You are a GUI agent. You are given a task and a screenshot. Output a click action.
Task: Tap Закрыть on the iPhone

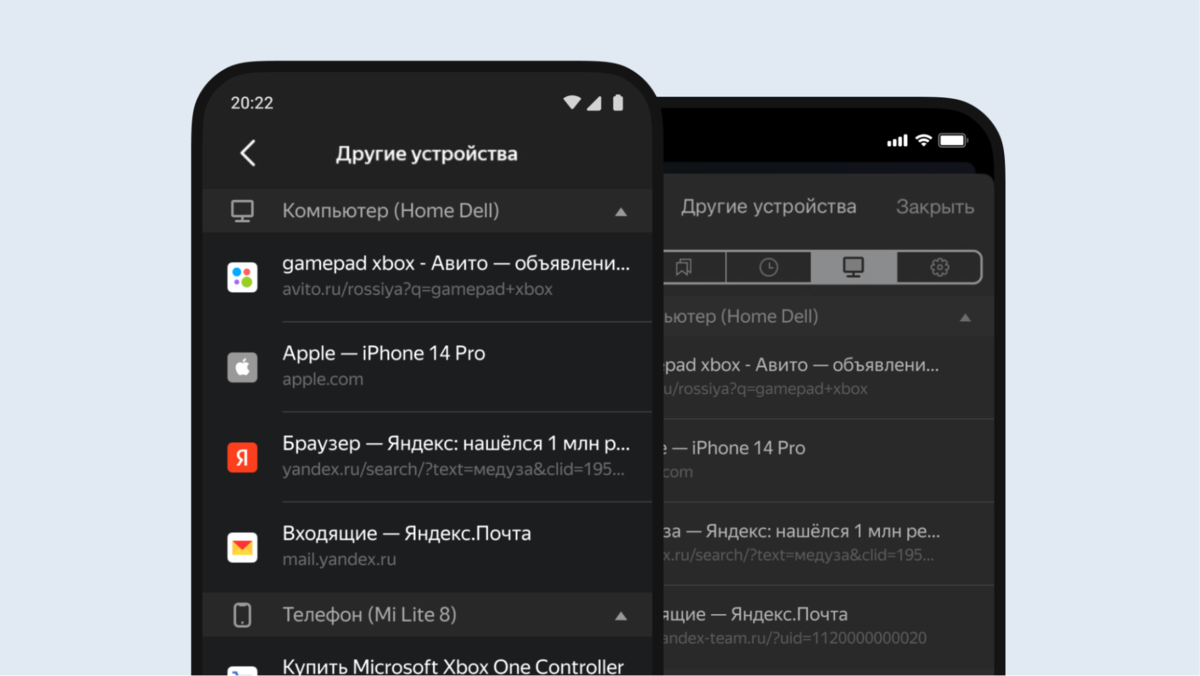tap(935, 207)
